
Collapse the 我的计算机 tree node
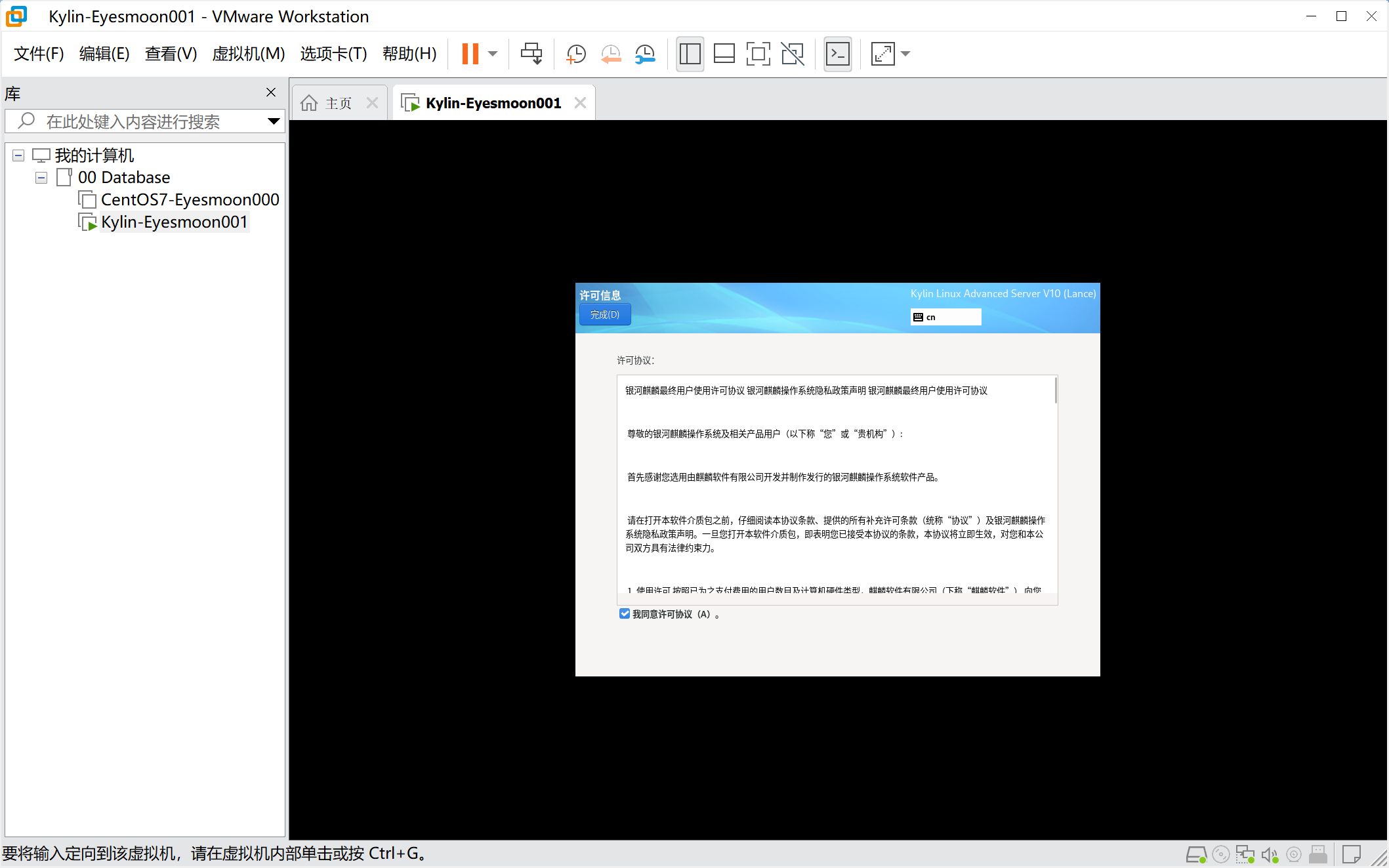[x=18, y=155]
